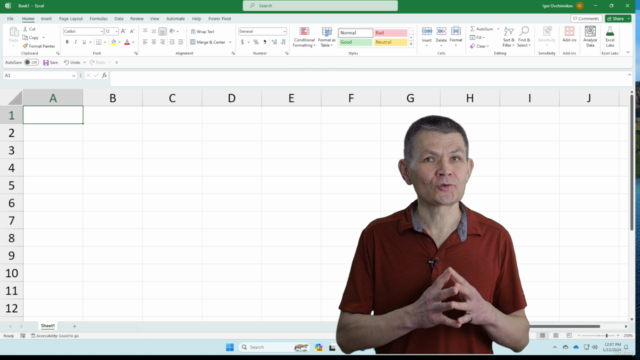Click the Accounting dollar format icon
The height and width of the screenshot is (360, 640).
242,42
